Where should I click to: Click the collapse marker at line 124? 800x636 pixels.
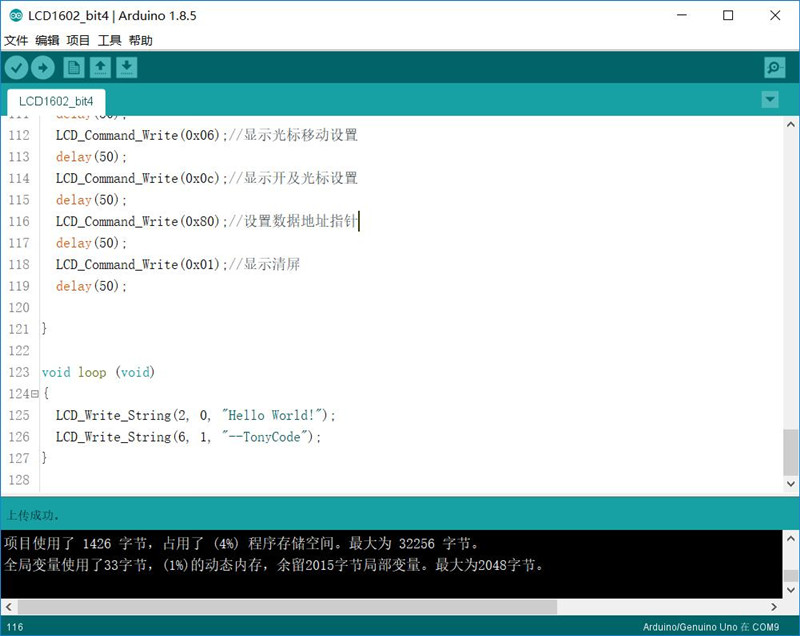[x=33, y=394]
